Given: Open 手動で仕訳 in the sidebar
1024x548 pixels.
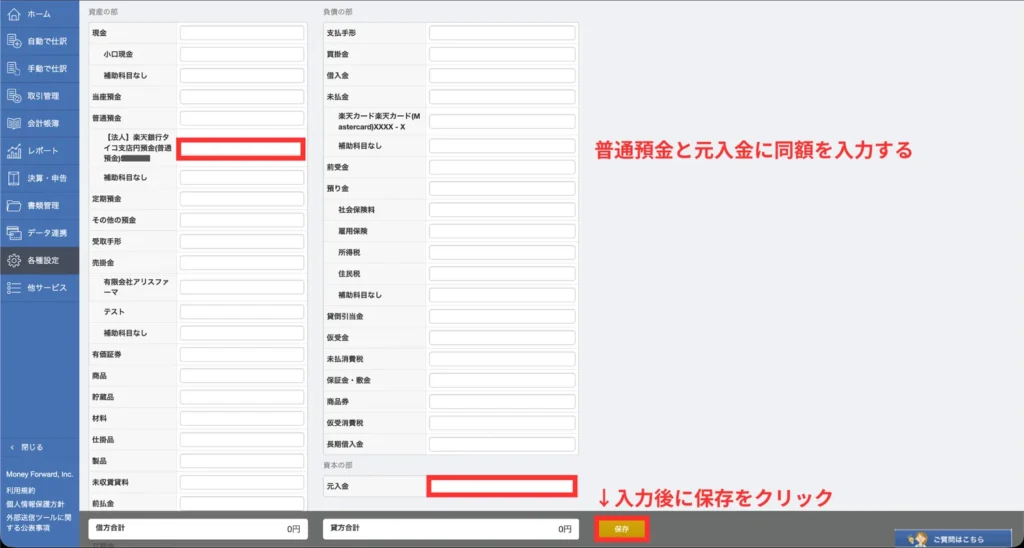Looking at the screenshot, I should point(39,69).
